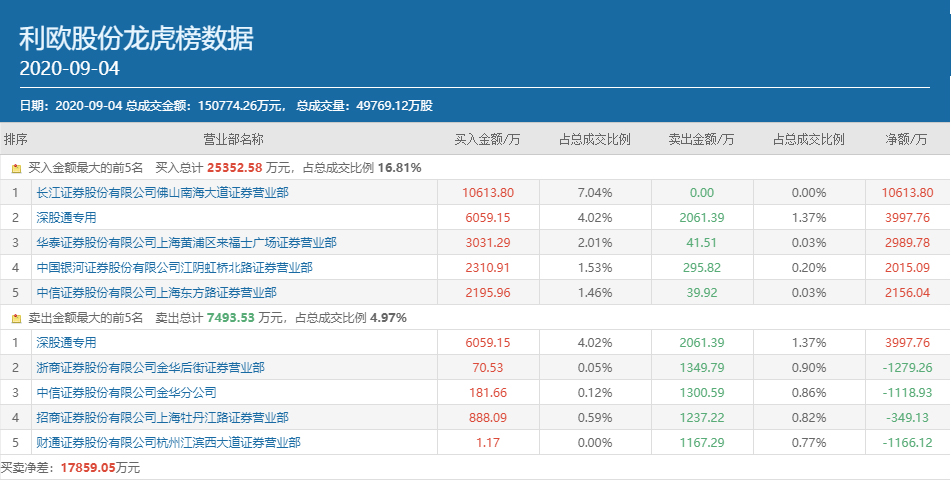The width and height of the screenshot is (951, 483).
Task: Click the -1166.12 net amount cell
Action: pyautogui.click(x=907, y=442)
